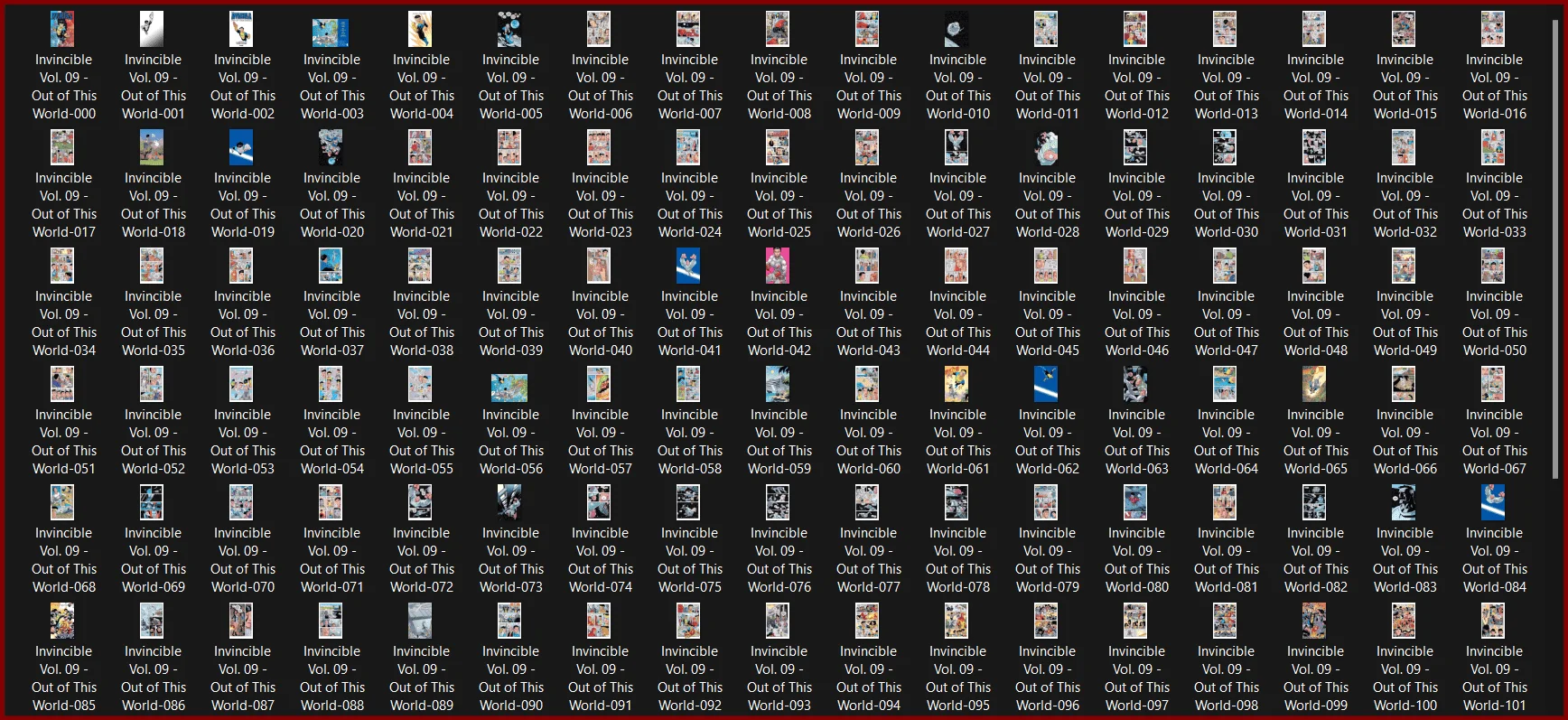
Task: Select file name ending in World-072
Action: (422, 560)
